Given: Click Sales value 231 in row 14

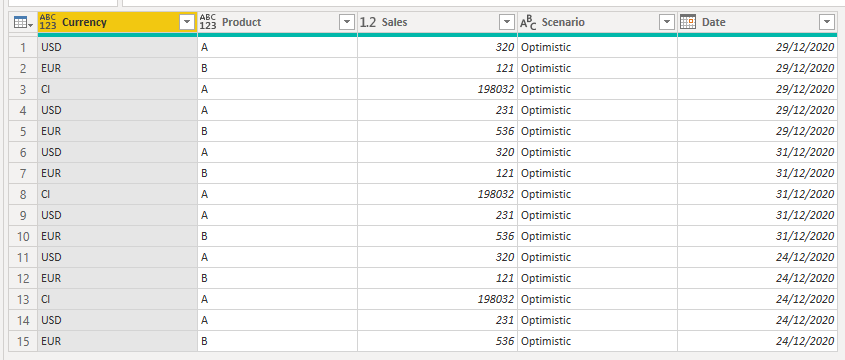Looking at the screenshot, I should pyautogui.click(x=438, y=321).
